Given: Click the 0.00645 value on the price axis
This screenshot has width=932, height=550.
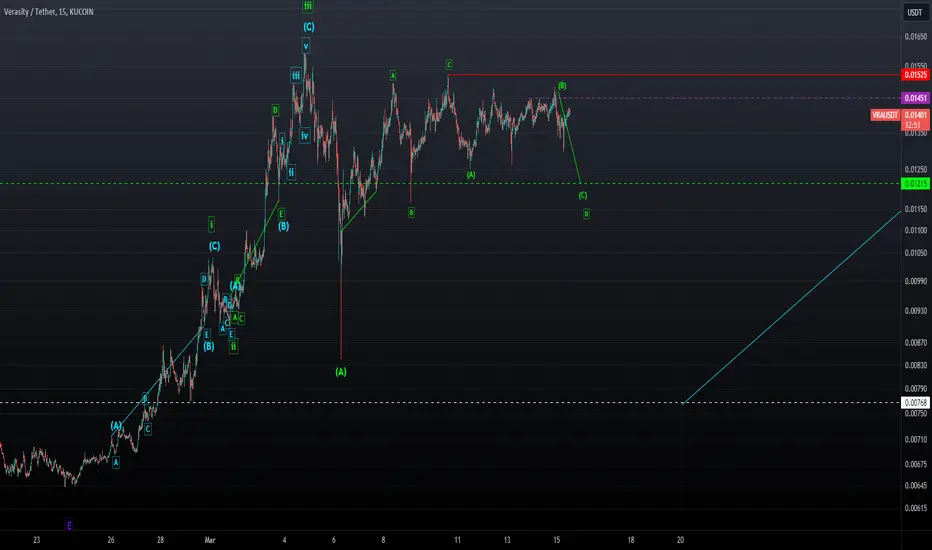Looking at the screenshot, I should pyautogui.click(x=915, y=486).
